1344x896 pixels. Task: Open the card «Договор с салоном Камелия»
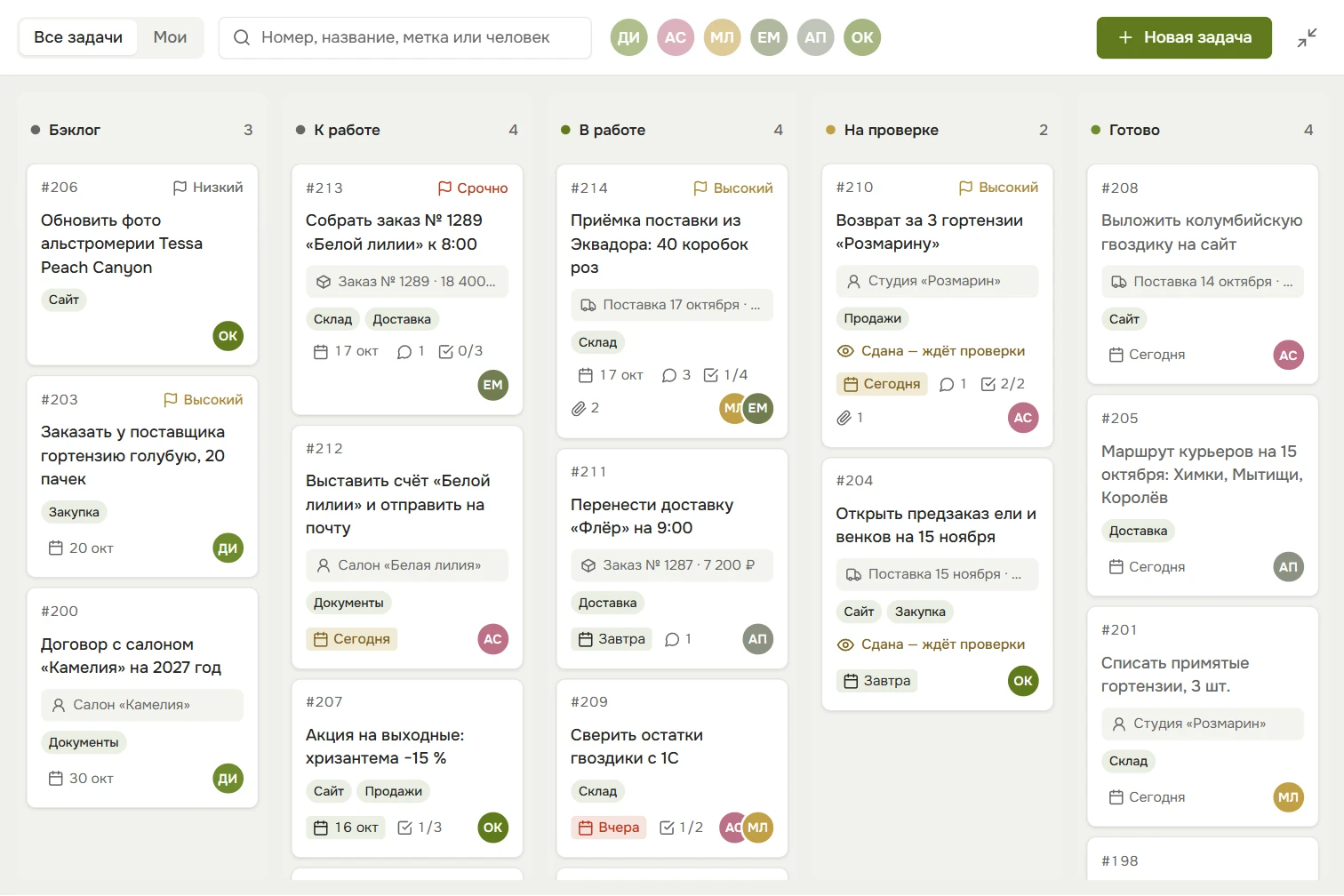tap(131, 656)
